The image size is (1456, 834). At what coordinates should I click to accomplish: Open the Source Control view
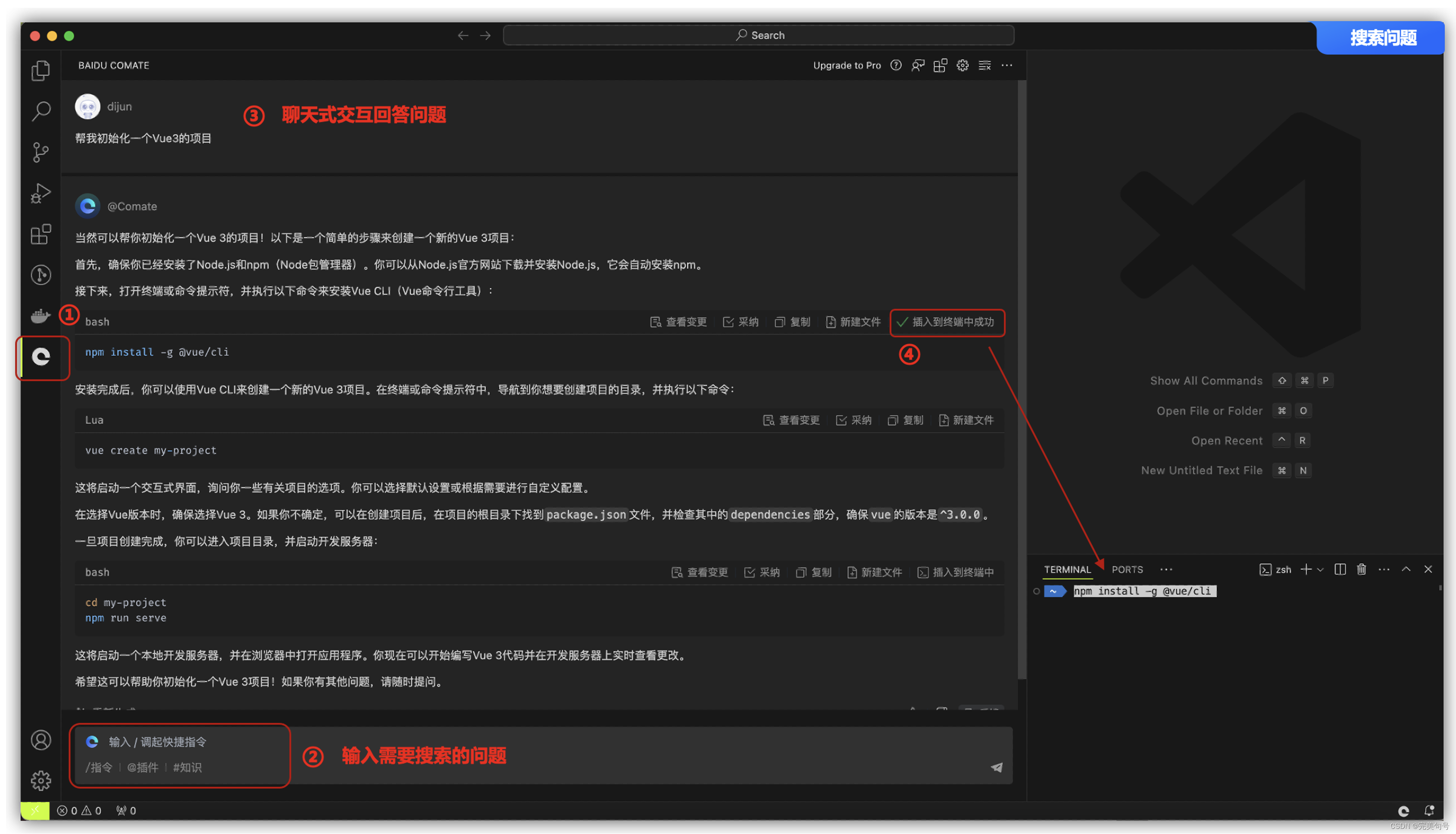click(41, 152)
